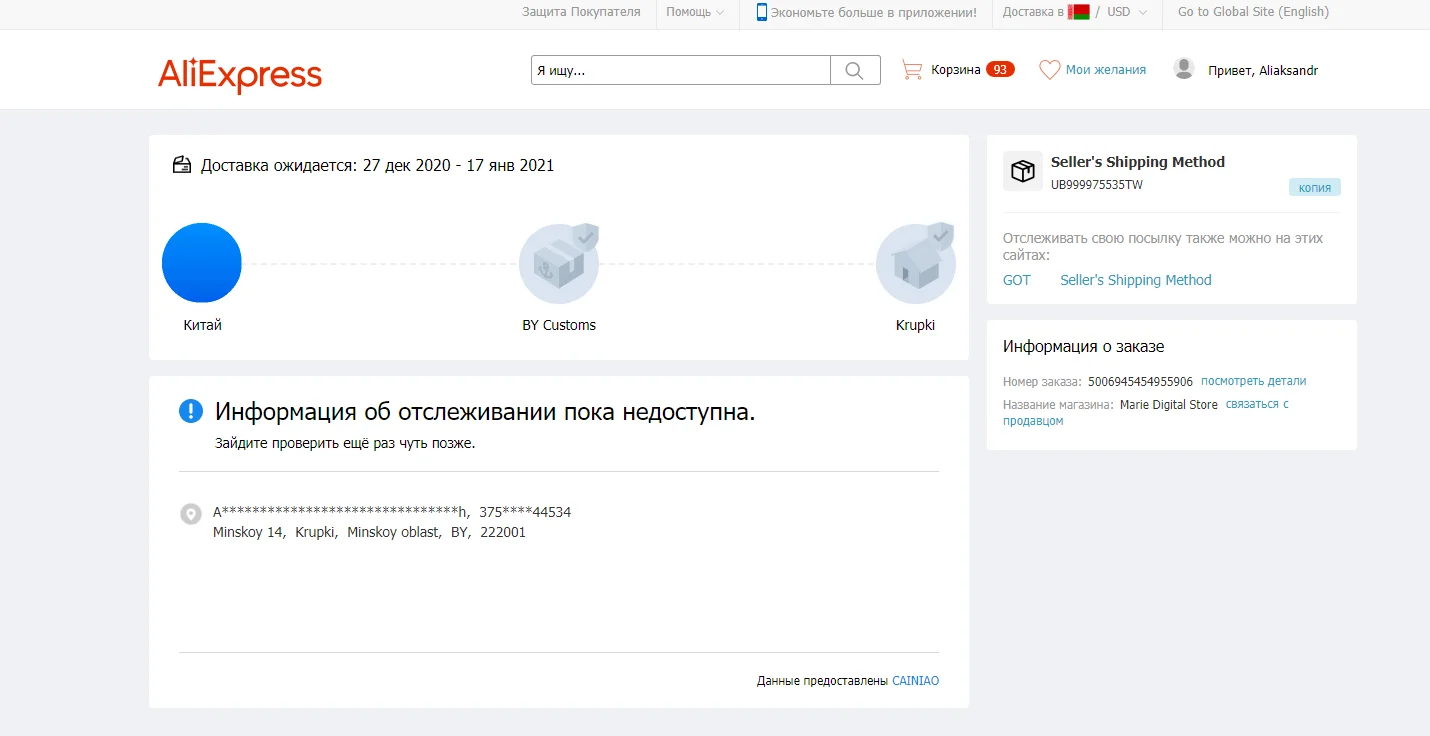Screen dimensions: 1430x736
Task: Click the blue exclamation info icon
Action: click(x=190, y=411)
